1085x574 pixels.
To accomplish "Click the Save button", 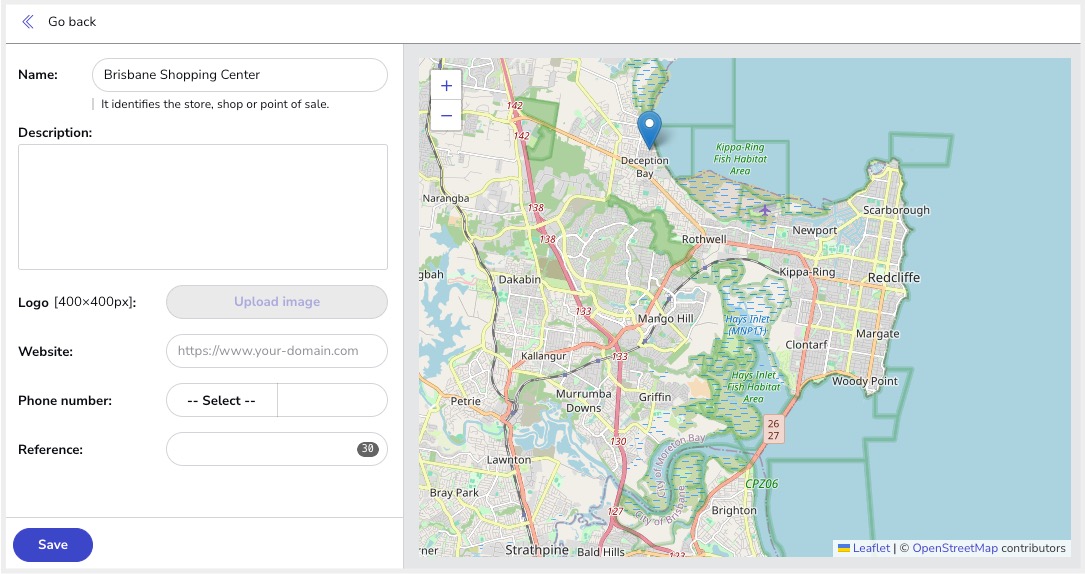I will tap(53, 545).
